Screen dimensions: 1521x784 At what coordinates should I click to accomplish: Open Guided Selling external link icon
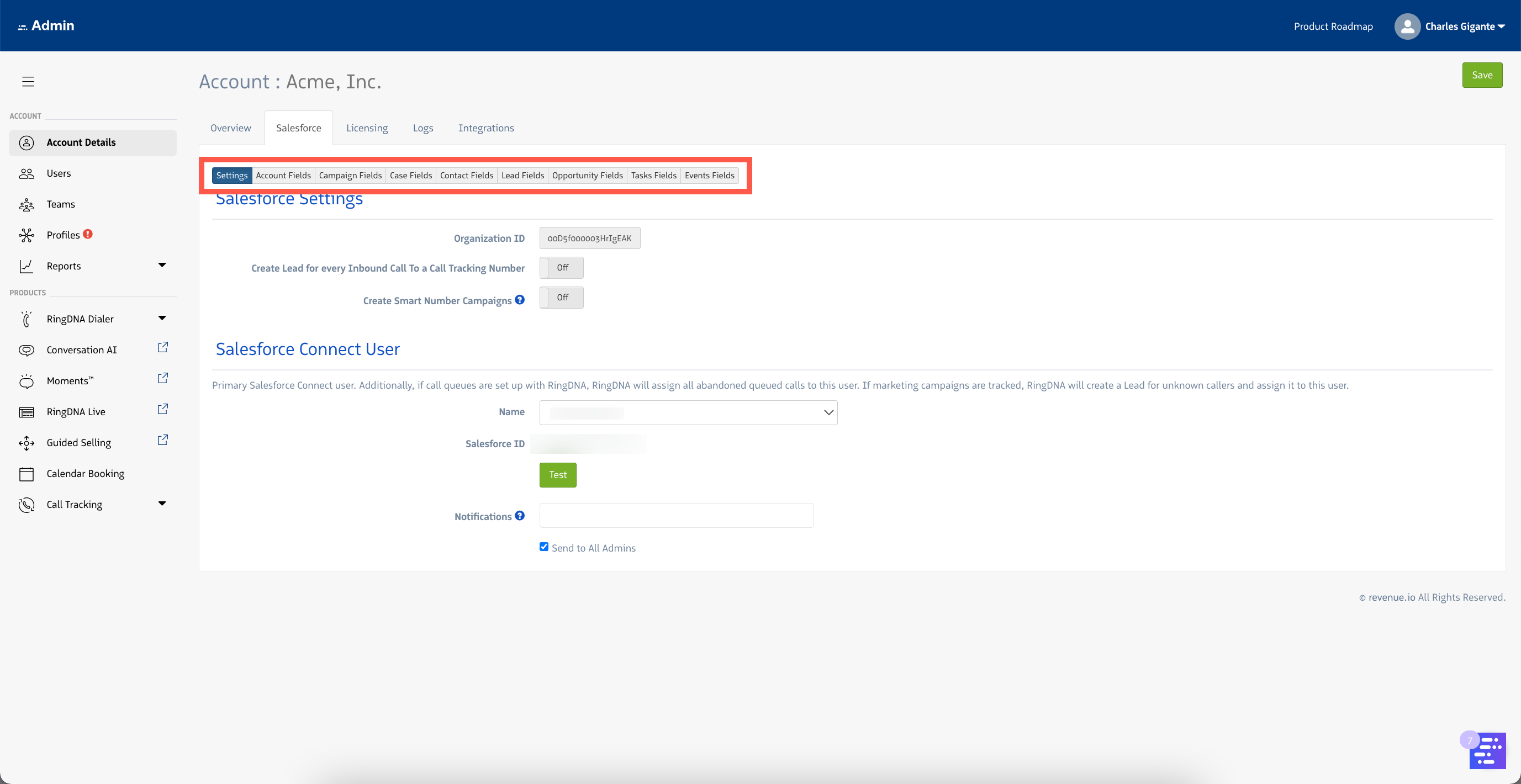(163, 441)
